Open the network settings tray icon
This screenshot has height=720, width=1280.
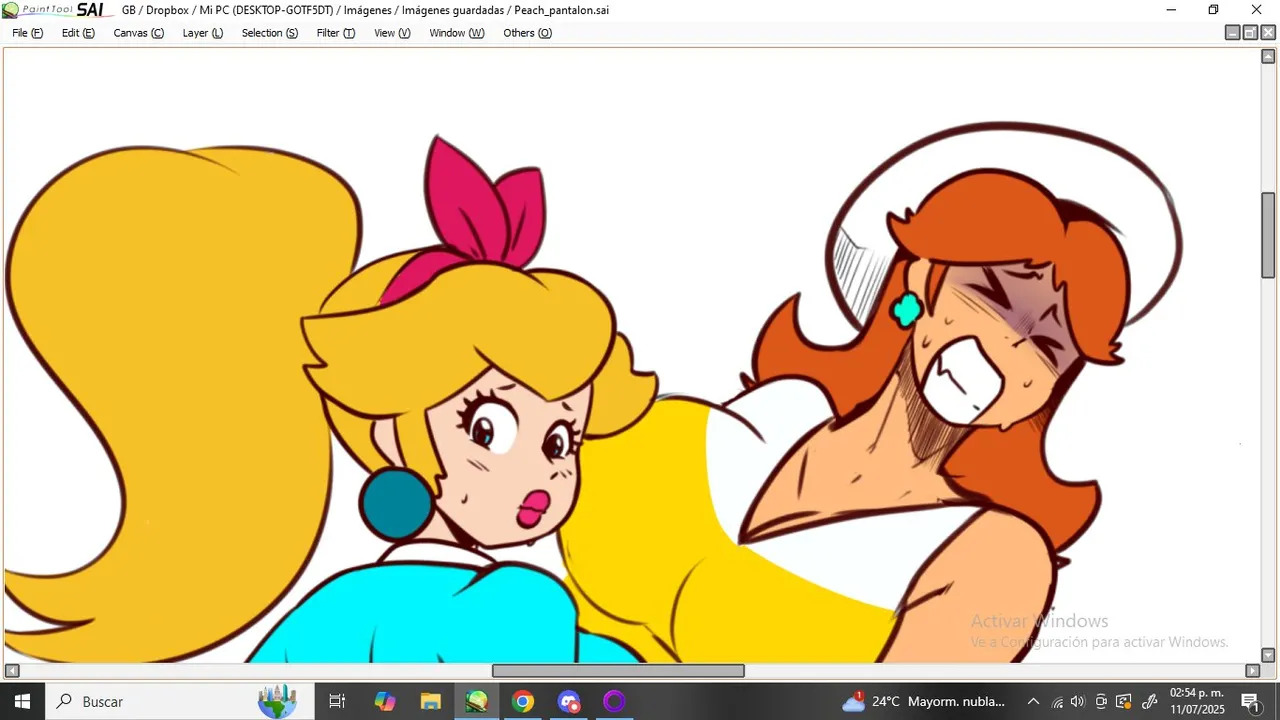point(1057,701)
